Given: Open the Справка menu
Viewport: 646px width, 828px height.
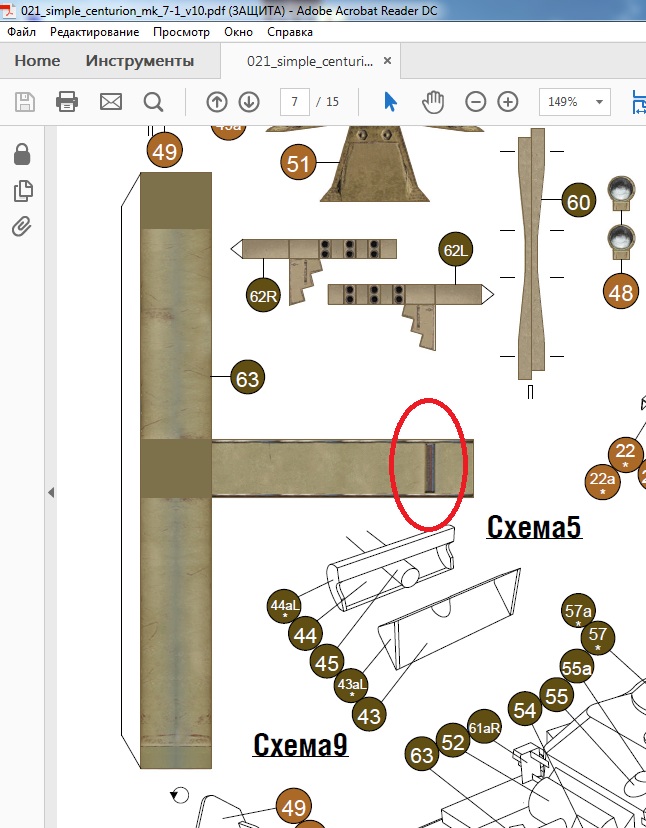Looking at the screenshot, I should 290,32.
